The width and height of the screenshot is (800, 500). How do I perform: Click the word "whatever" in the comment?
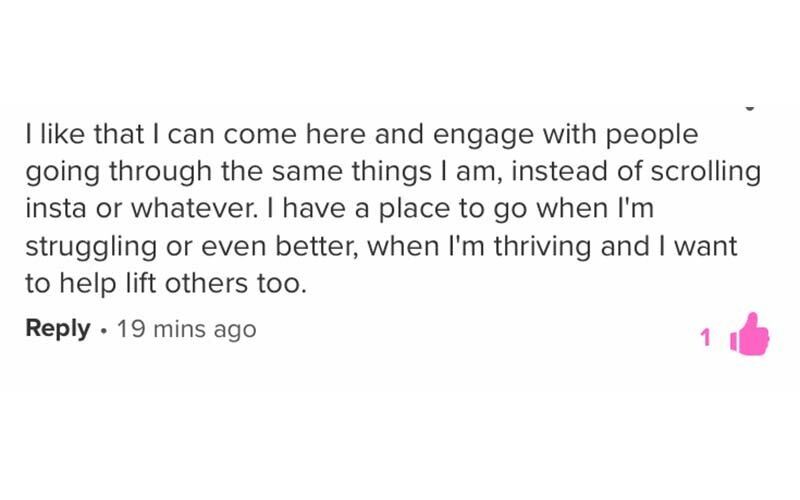coord(194,209)
